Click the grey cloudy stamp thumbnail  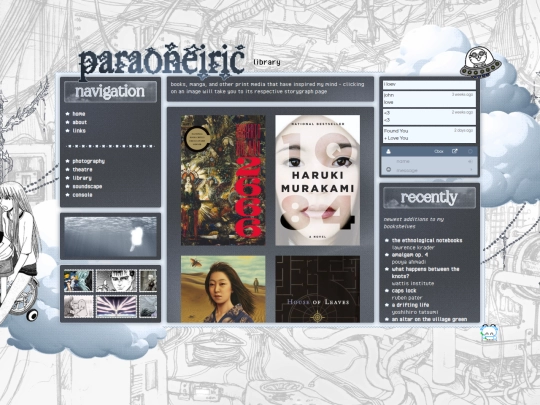tap(148, 307)
